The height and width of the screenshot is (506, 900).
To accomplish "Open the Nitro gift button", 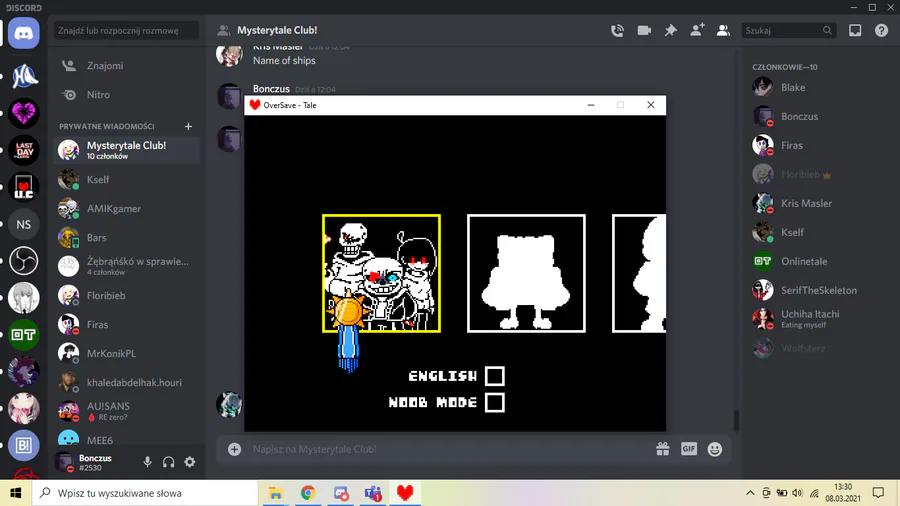I will 662,449.
